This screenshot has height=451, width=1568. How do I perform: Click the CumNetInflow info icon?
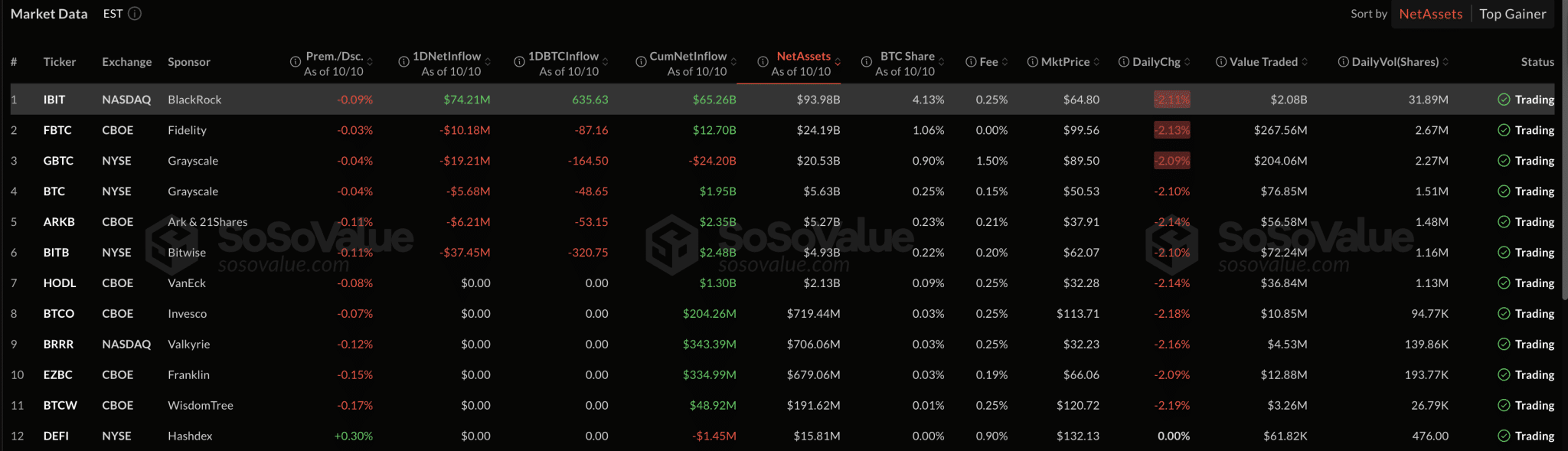coord(641,62)
